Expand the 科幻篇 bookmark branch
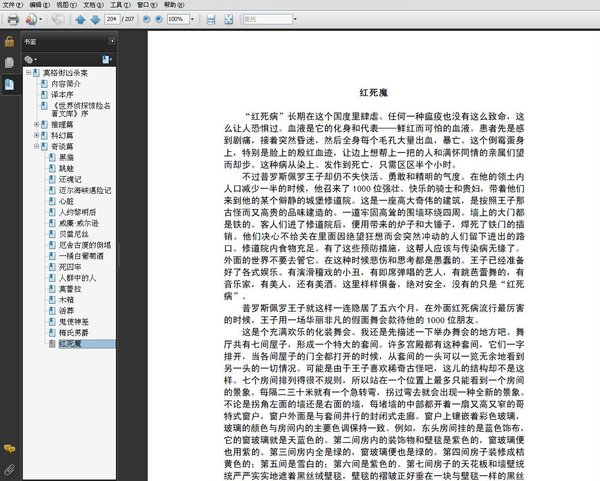 pyautogui.click(x=37, y=135)
